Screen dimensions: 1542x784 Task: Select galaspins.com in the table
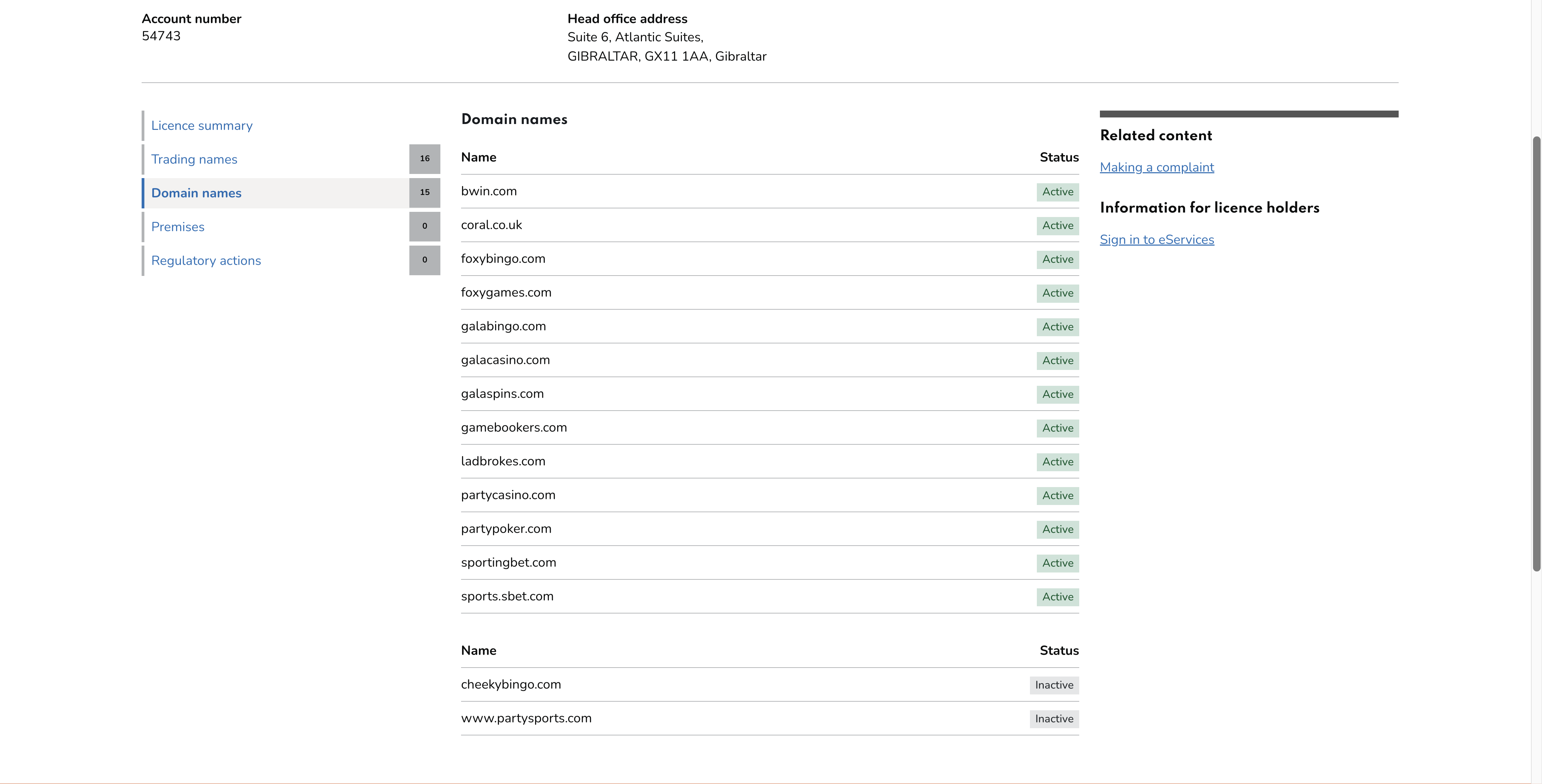pos(502,394)
